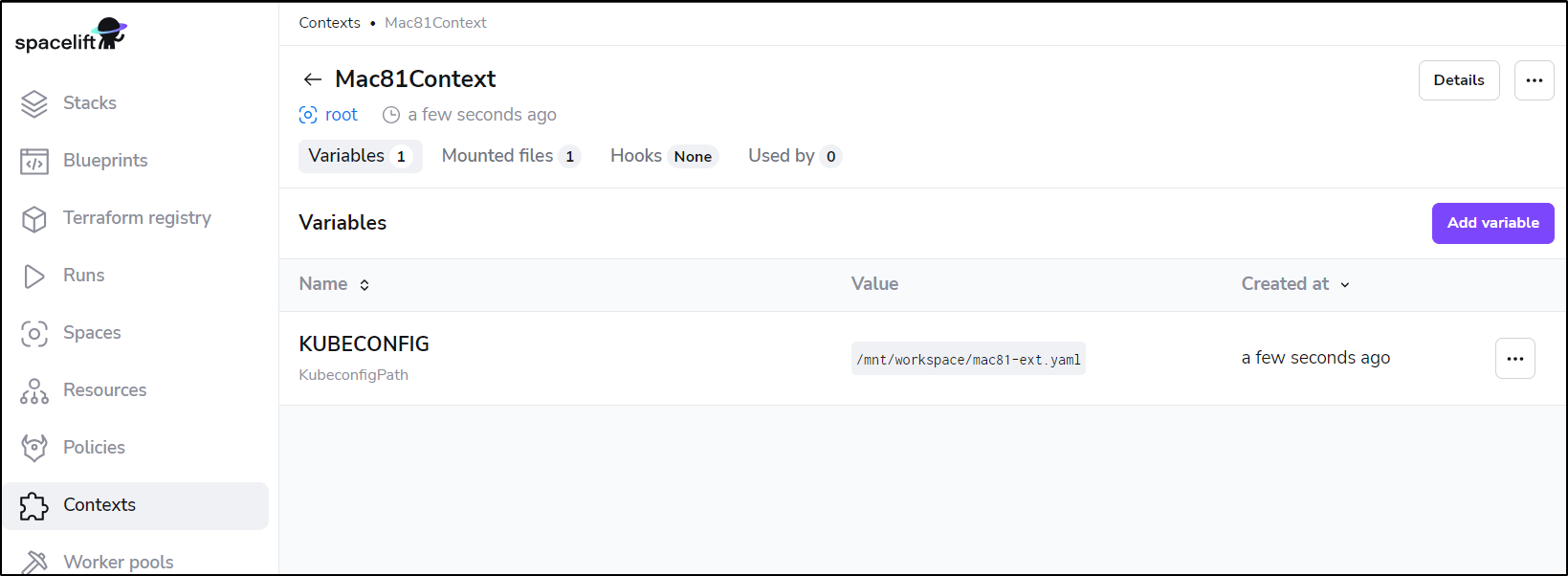1568x576 pixels.
Task: Click the space icon next to root
Action: (308, 115)
